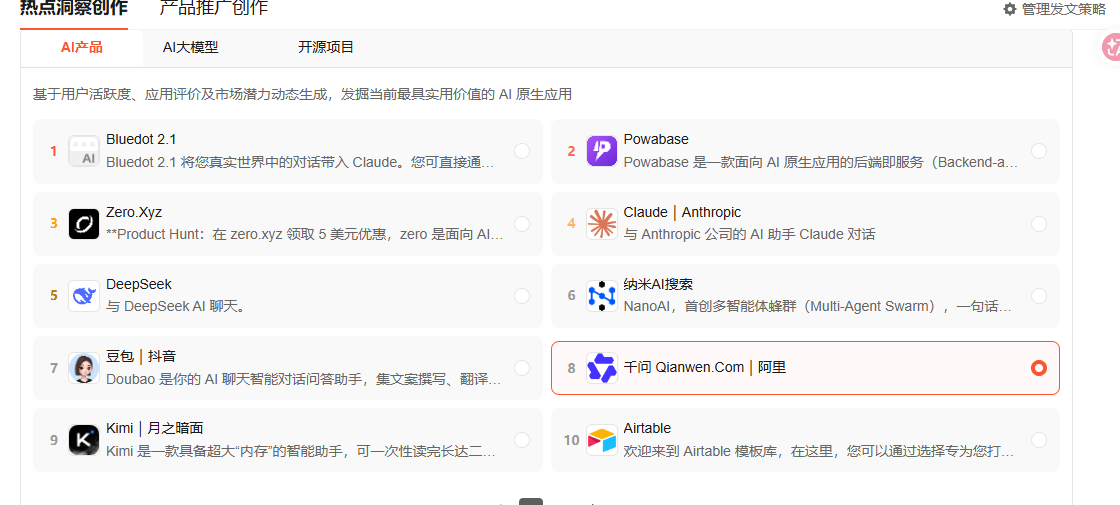The image size is (1120, 505).
Task: Click the selected 千问 Qianwen radio button
Action: point(1039,368)
